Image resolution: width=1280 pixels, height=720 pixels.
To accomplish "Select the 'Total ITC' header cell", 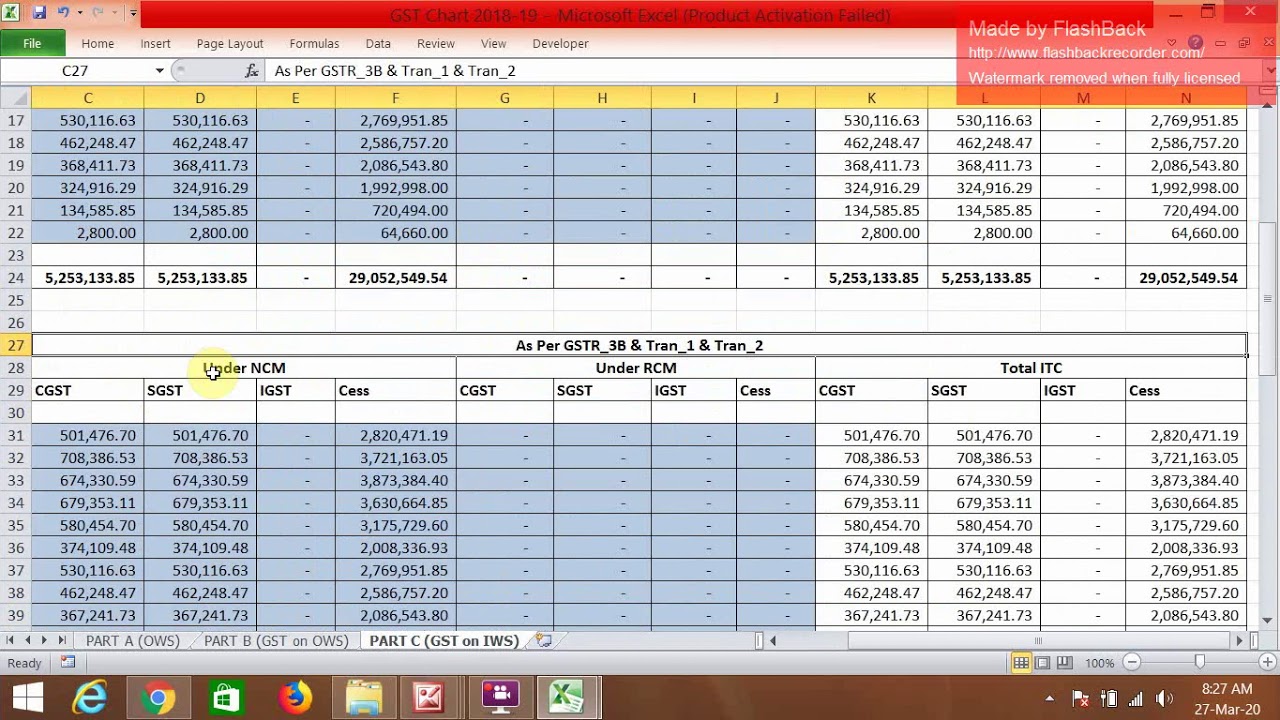I will pyautogui.click(x=1031, y=368).
